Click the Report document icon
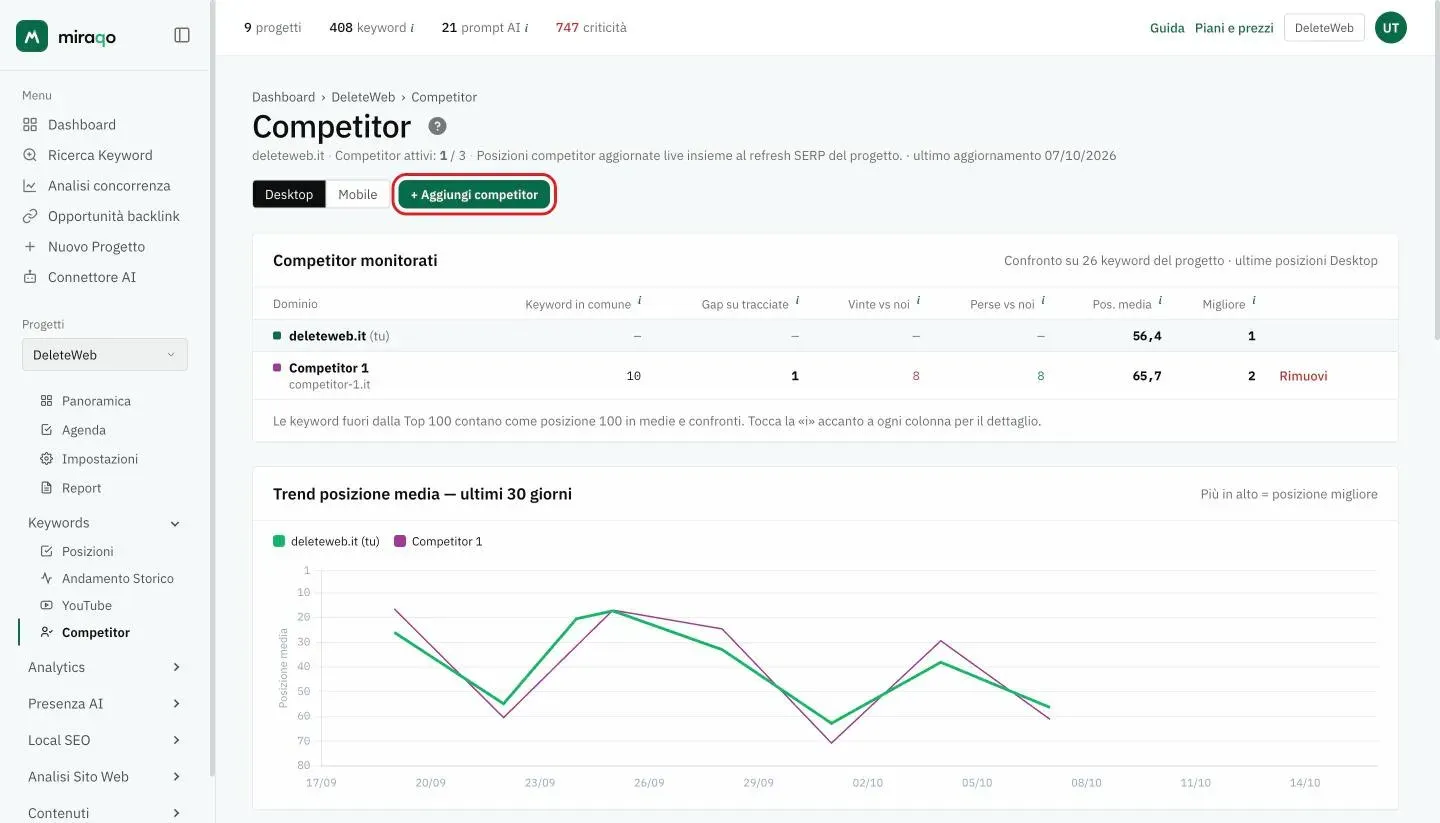 tap(46, 488)
